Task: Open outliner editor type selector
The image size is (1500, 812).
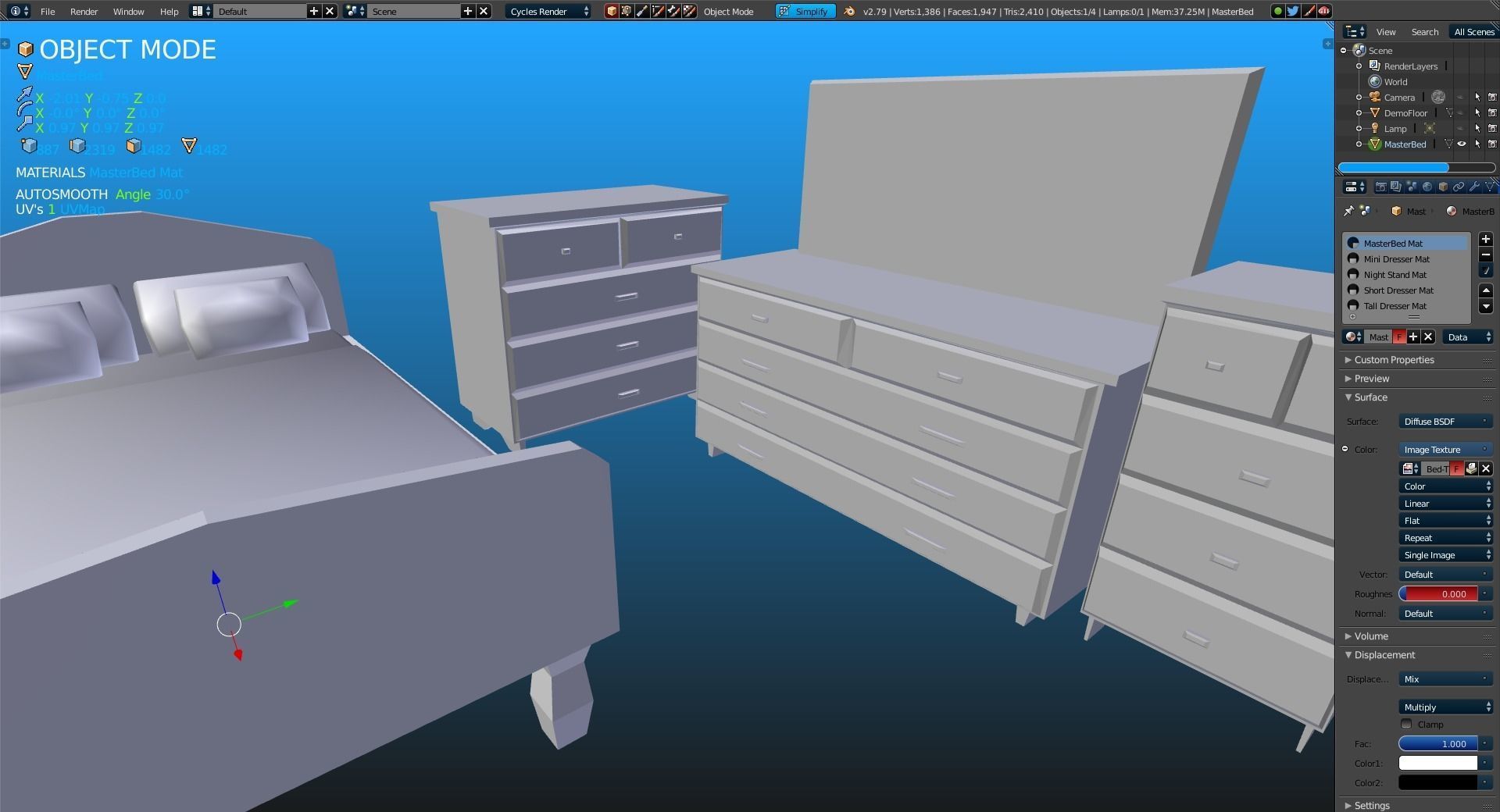Action: click(1354, 31)
